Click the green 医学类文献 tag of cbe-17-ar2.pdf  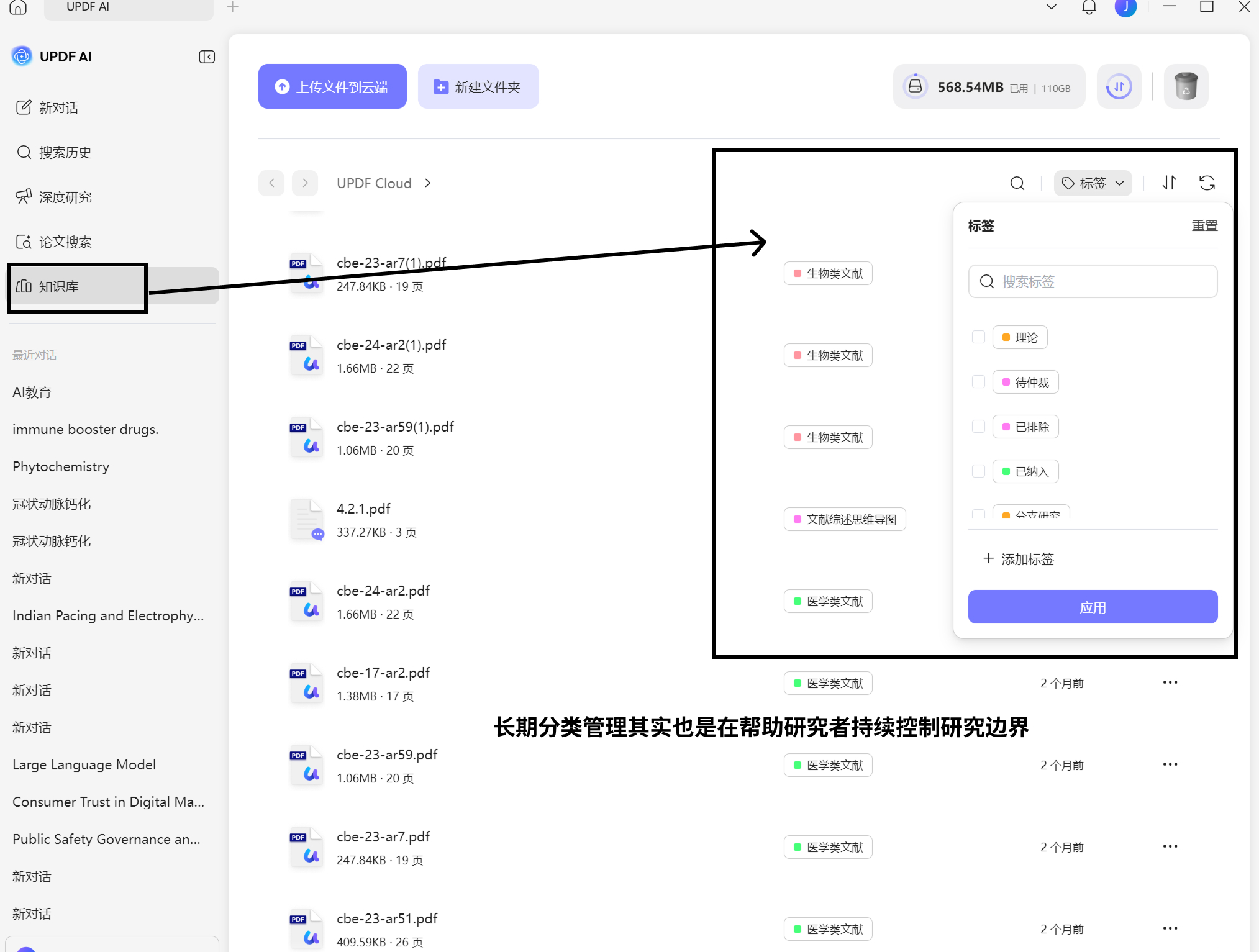coord(828,683)
